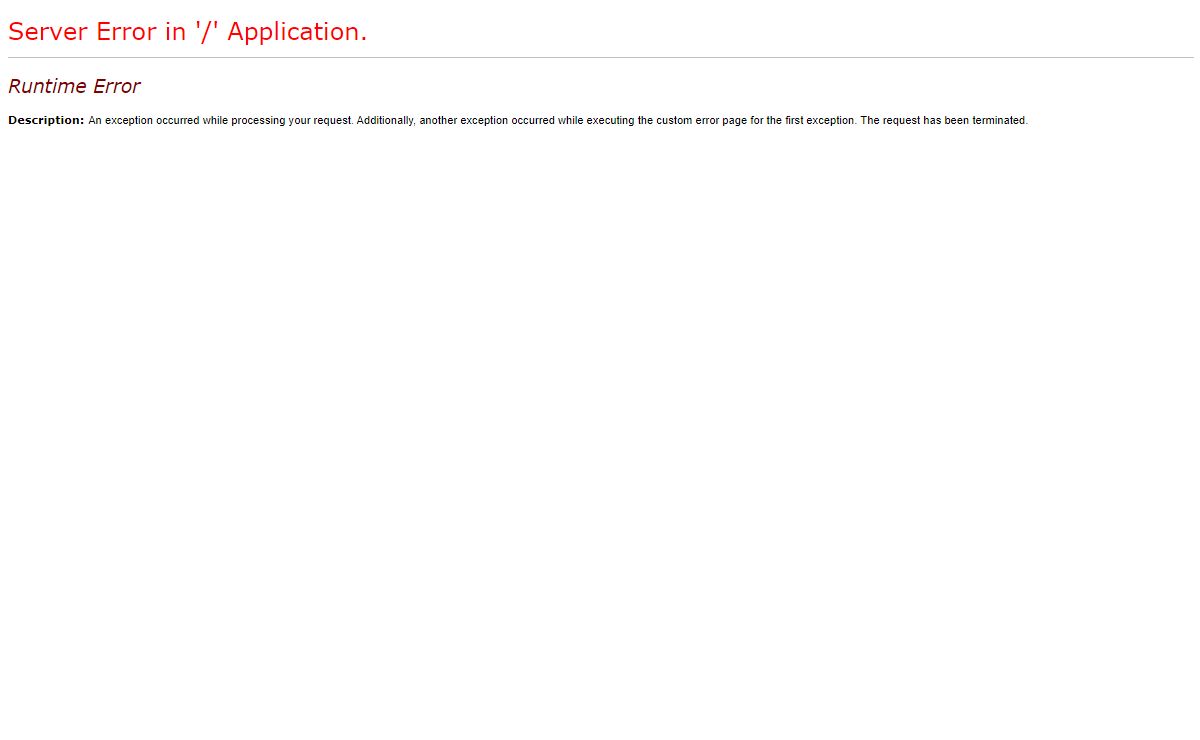Click the sentence starting "An exception occurred while processing"
1200x740 pixels.
558,120
